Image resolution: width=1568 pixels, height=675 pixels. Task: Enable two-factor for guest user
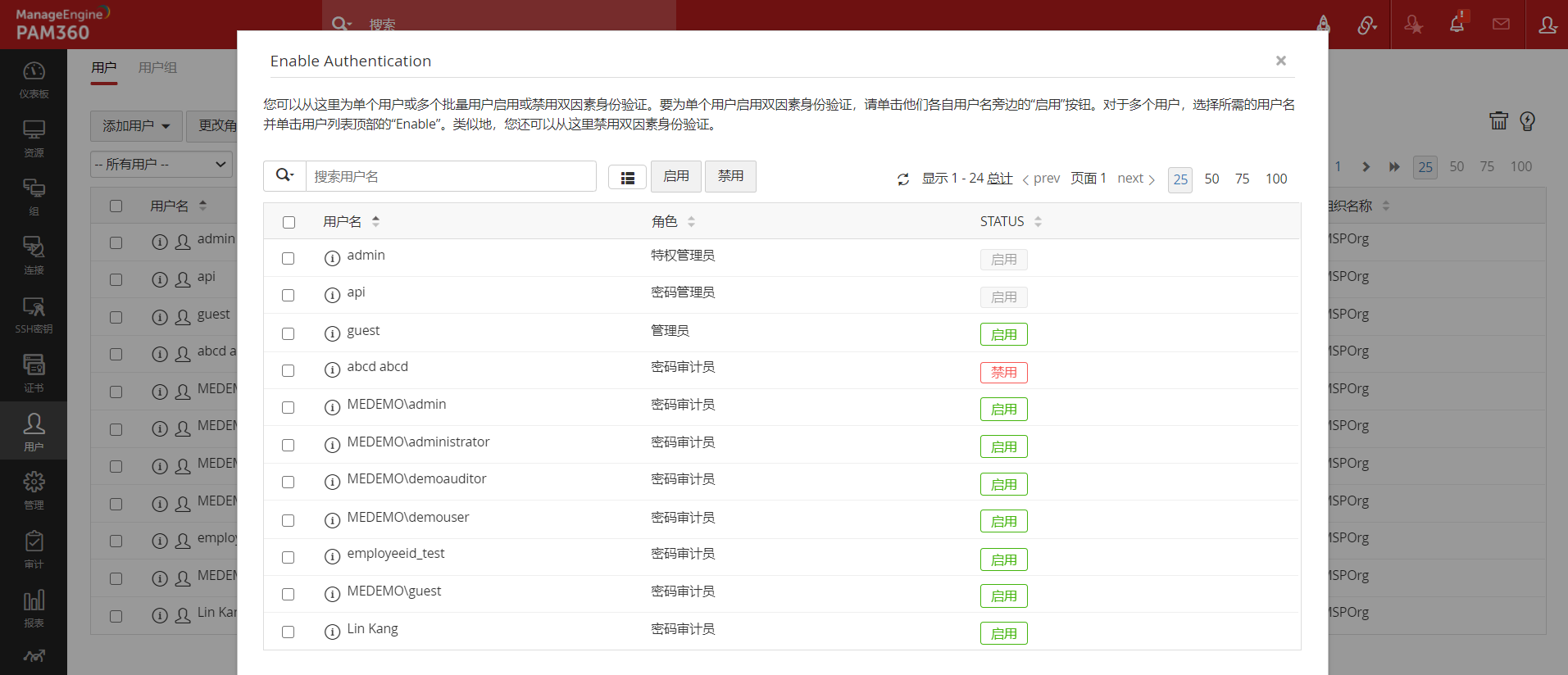(x=1004, y=334)
